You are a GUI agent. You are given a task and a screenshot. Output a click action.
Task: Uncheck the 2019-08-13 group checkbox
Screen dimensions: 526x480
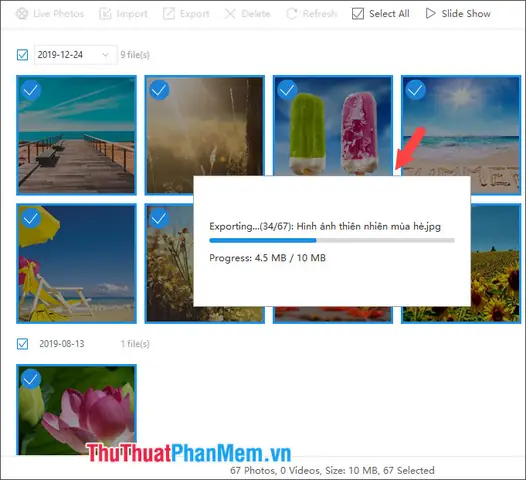coord(22,344)
